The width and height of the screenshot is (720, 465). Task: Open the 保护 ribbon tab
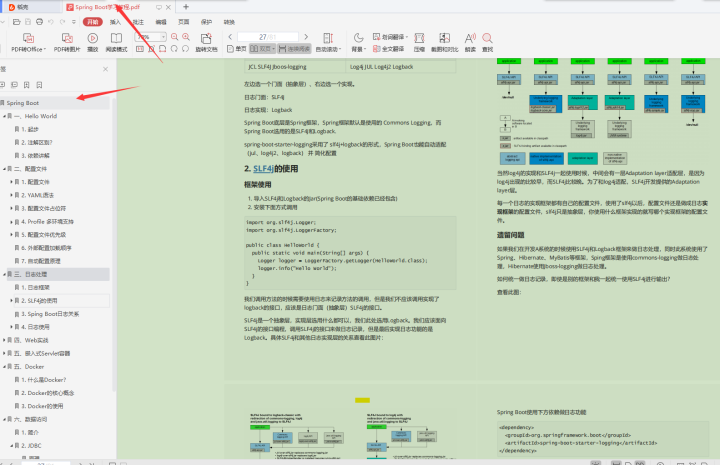206,22
